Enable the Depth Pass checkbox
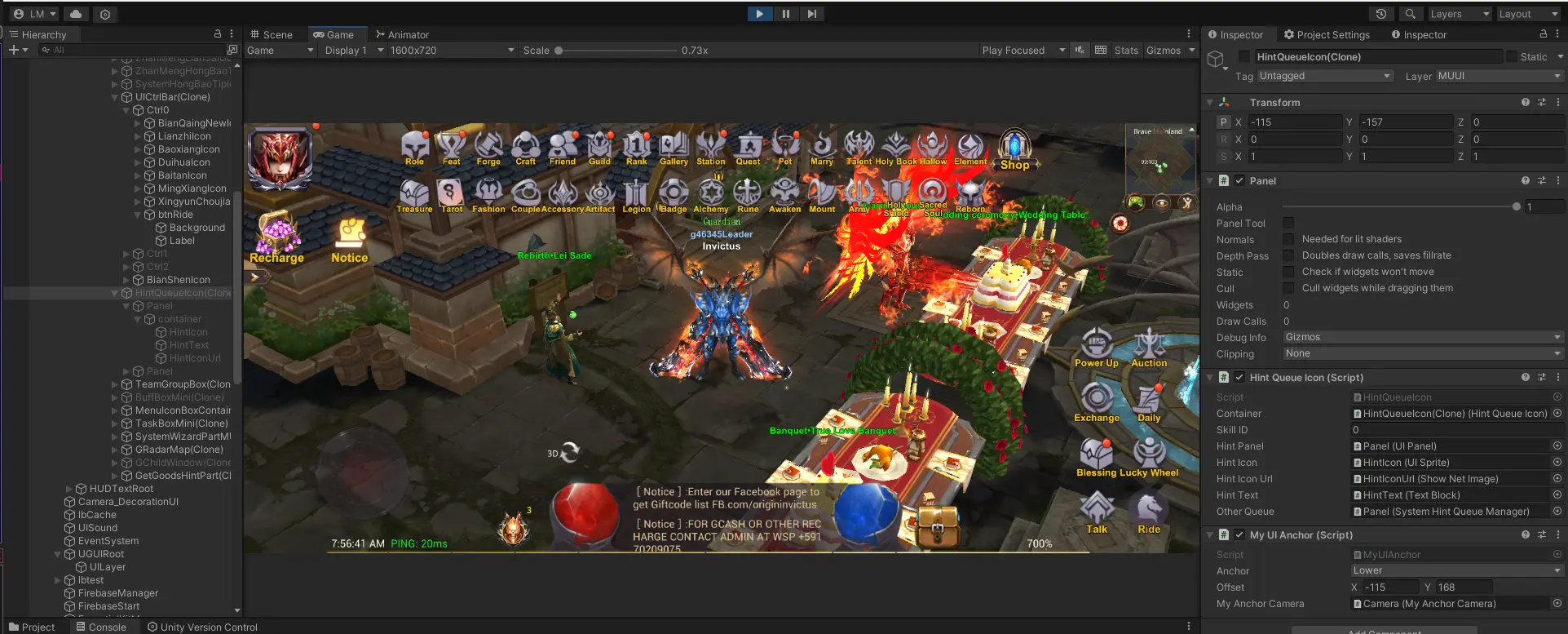Screen dimensions: 1568x634 1288,255
